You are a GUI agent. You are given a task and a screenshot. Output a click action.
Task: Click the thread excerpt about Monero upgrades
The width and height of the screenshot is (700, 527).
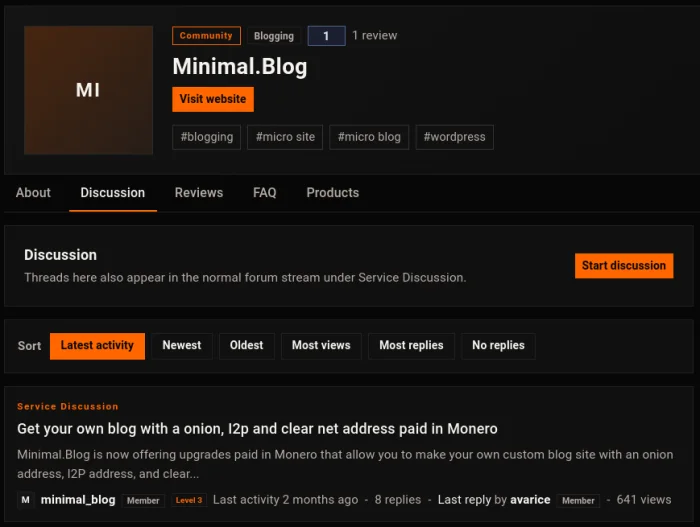[345, 464]
